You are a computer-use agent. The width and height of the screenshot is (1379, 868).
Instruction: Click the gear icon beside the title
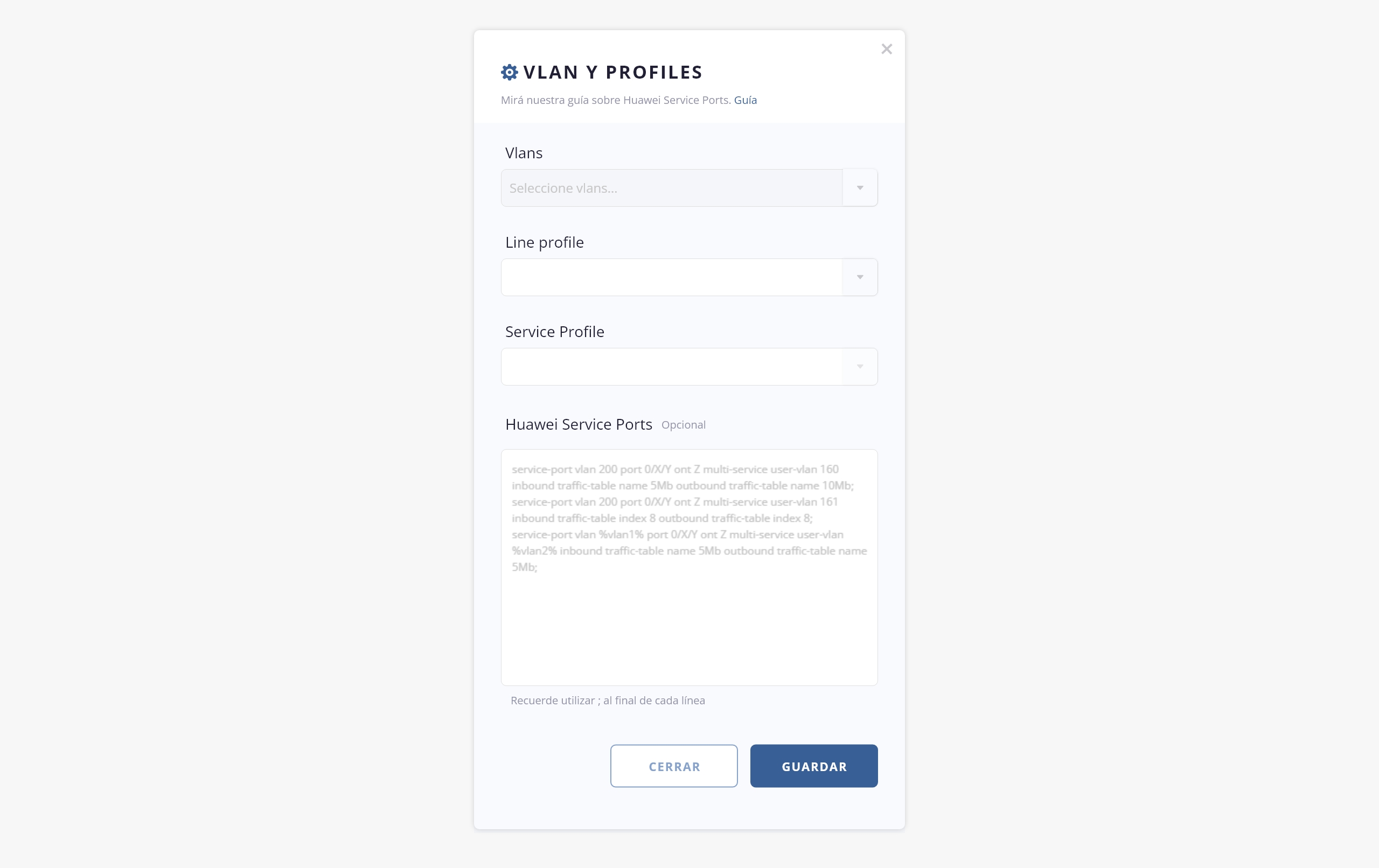tap(509, 72)
